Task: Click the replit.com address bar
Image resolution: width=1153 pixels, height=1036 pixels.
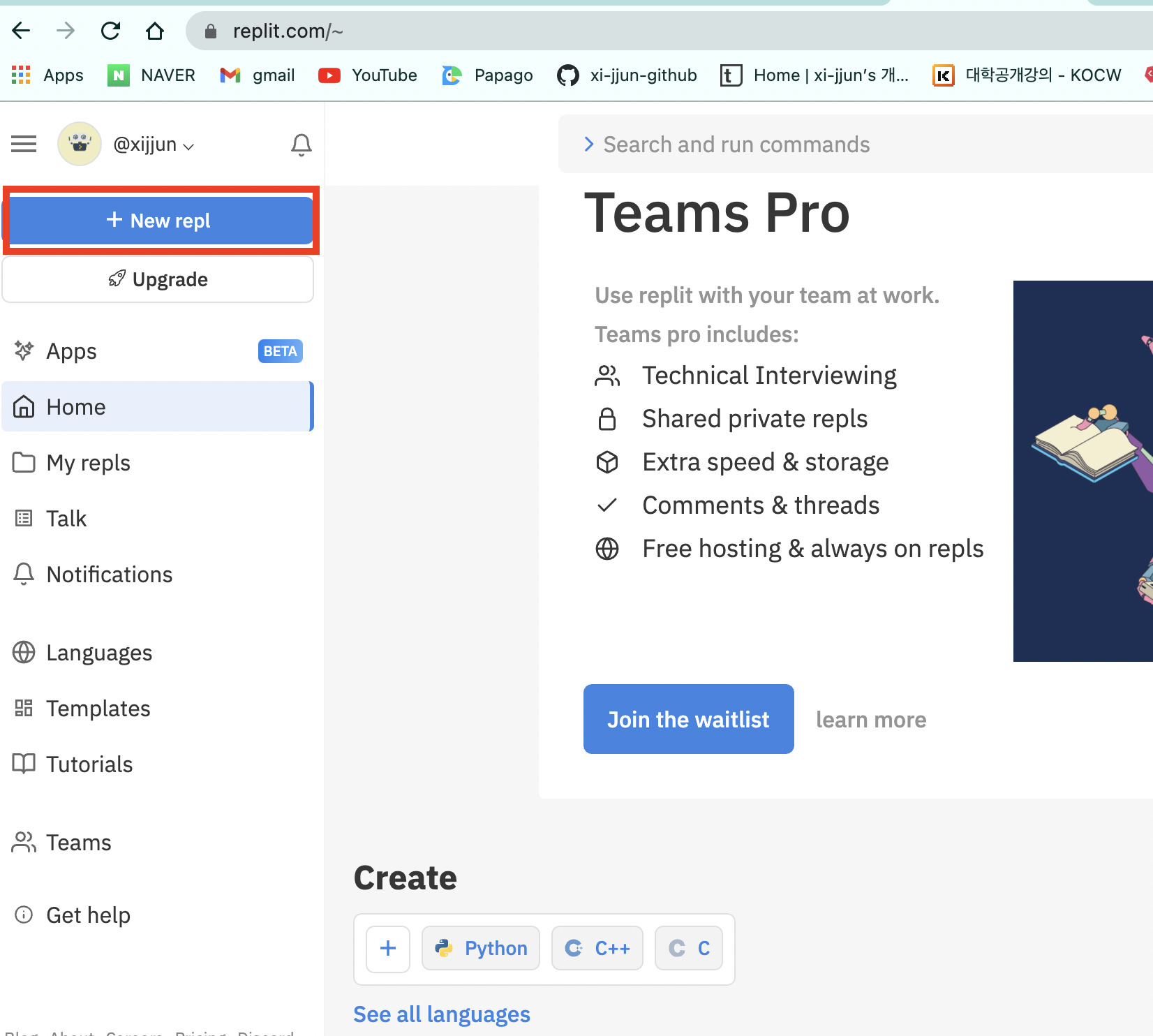Action: click(x=670, y=31)
